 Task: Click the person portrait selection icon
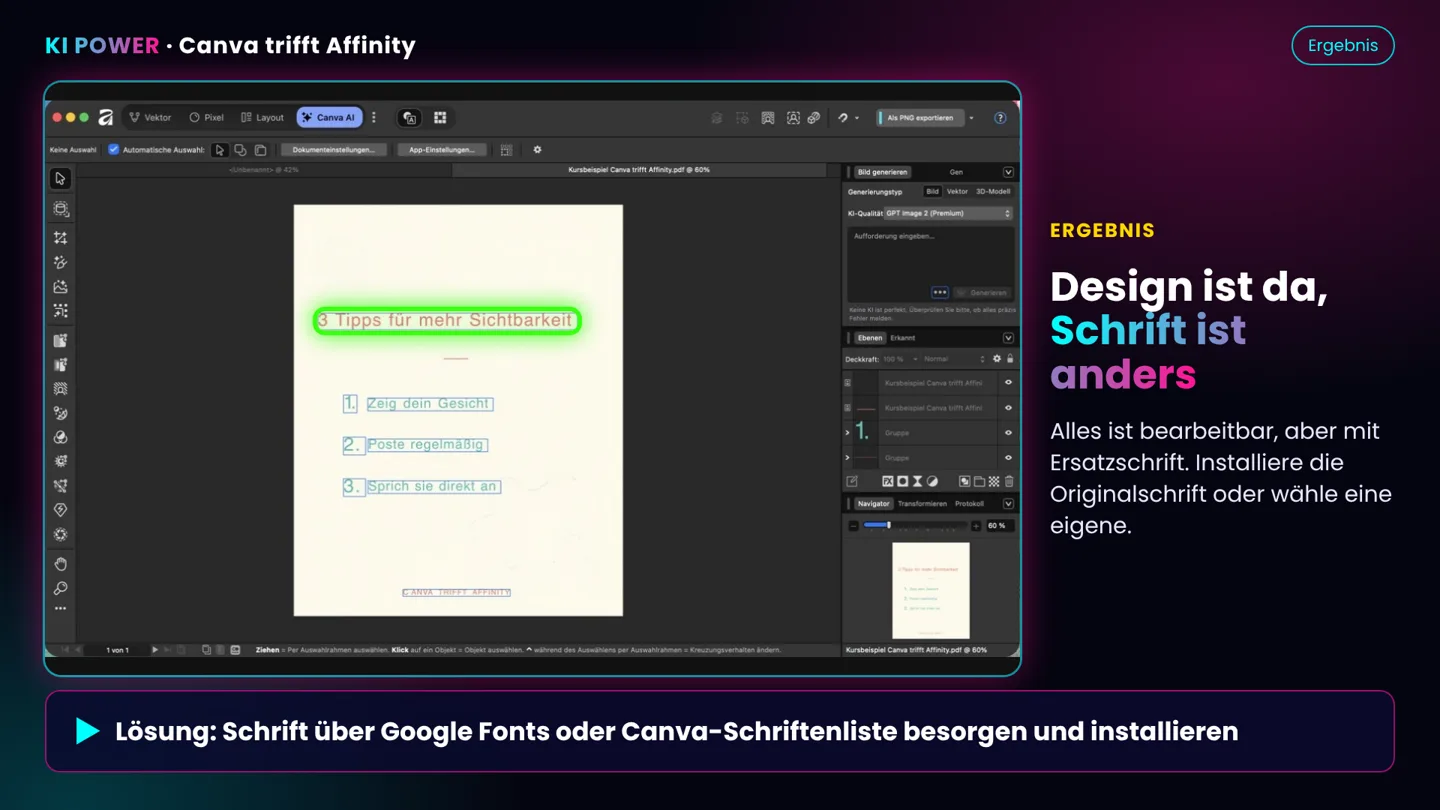tap(793, 118)
